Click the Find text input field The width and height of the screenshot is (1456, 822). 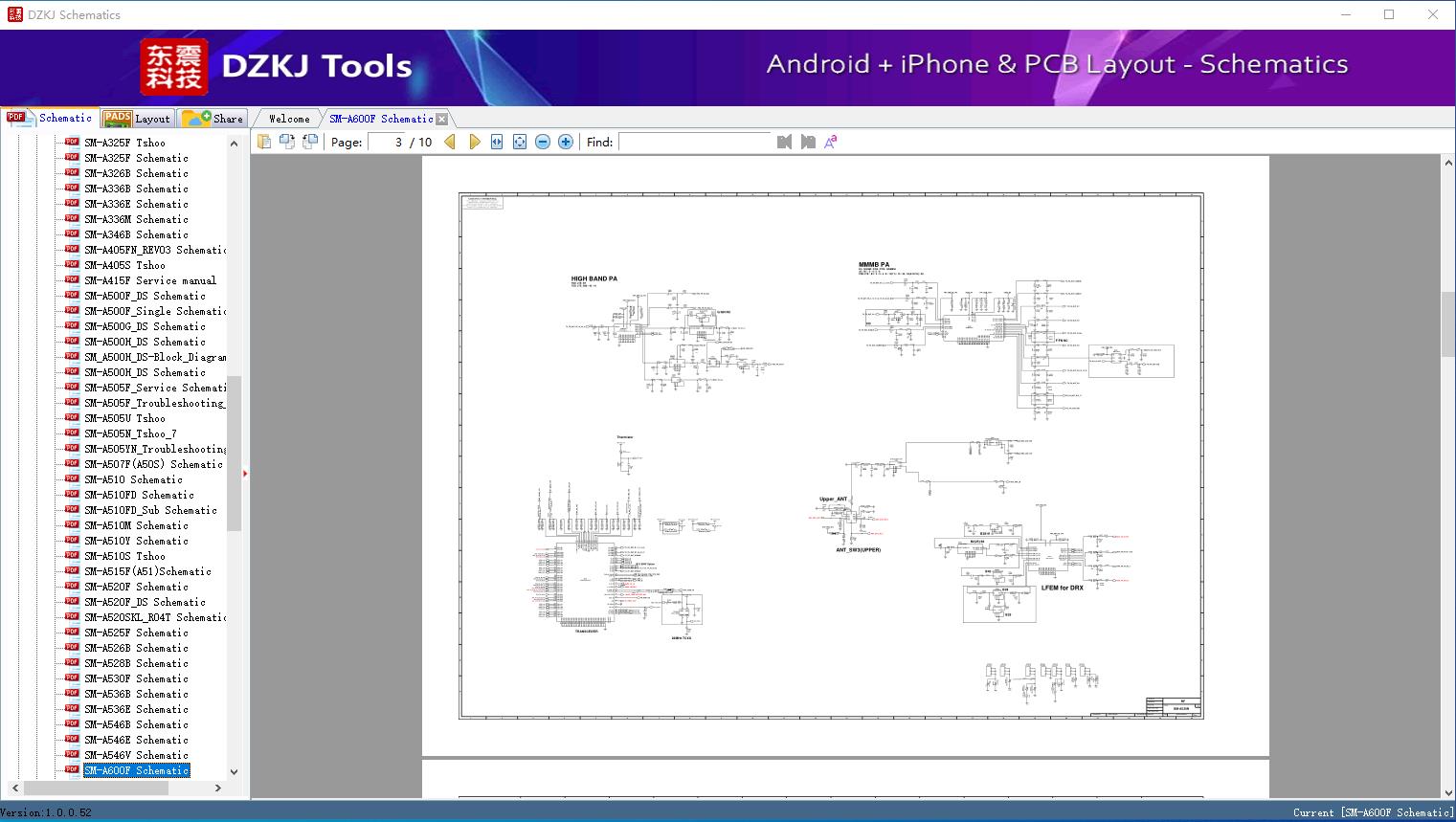(694, 142)
